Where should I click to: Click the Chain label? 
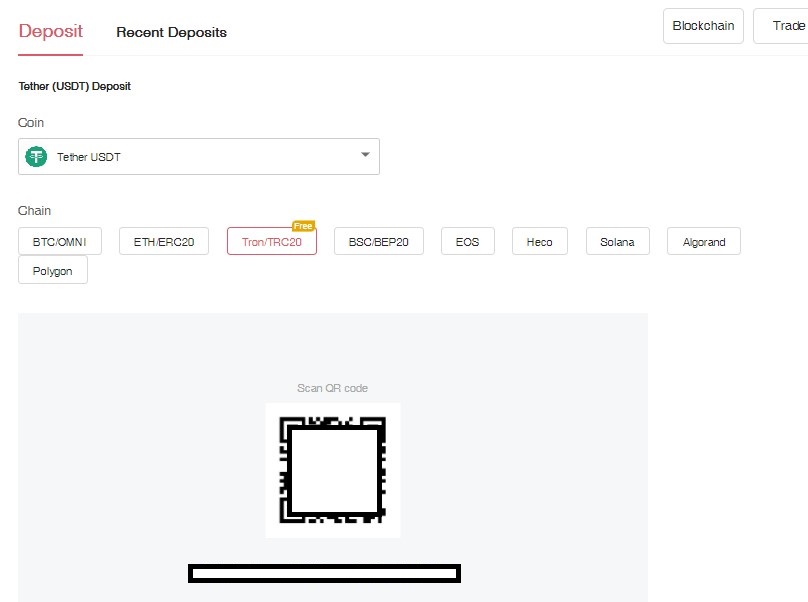click(x=35, y=210)
